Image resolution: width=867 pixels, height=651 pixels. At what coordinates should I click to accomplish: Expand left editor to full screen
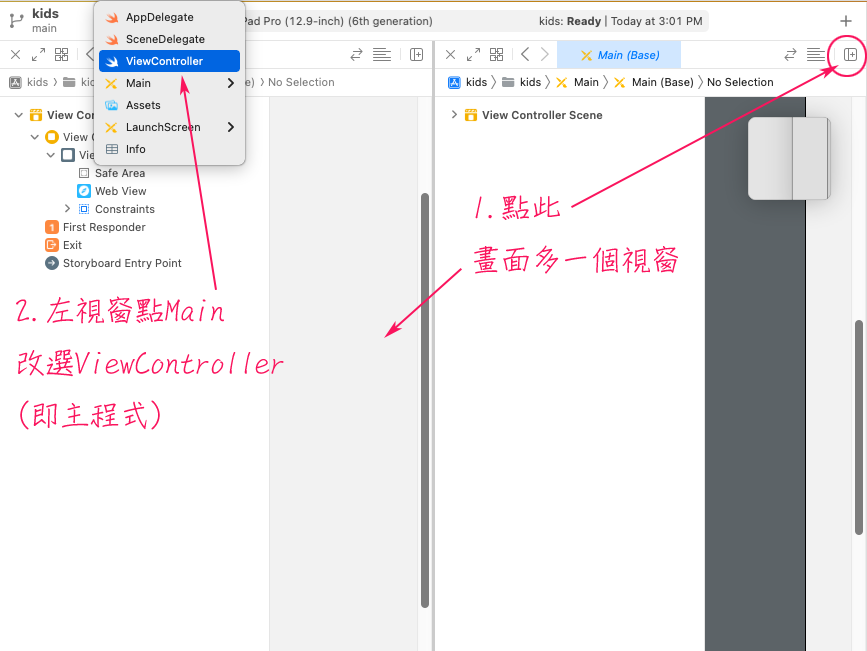38,54
